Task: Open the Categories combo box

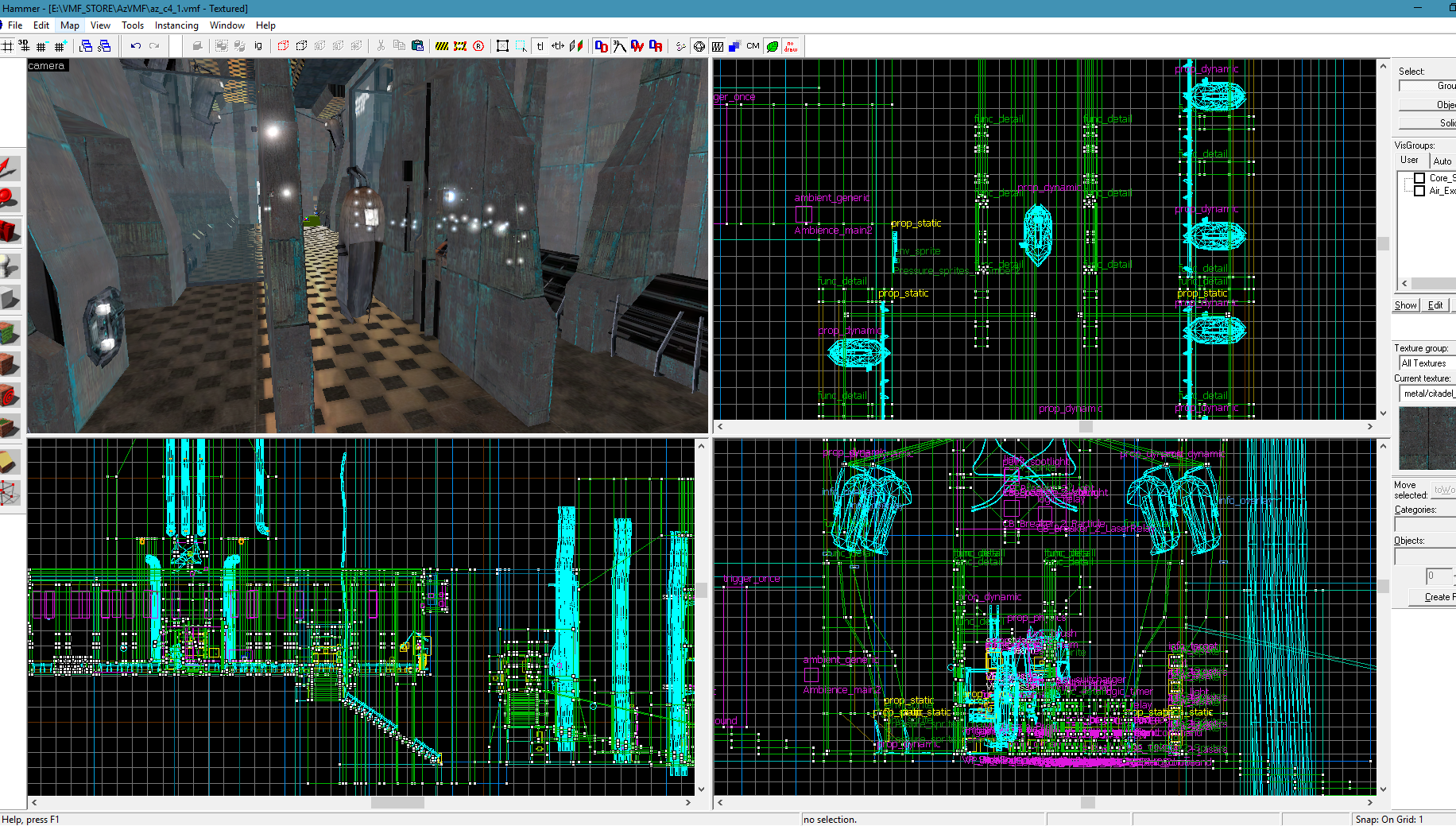Action: pos(1425,525)
